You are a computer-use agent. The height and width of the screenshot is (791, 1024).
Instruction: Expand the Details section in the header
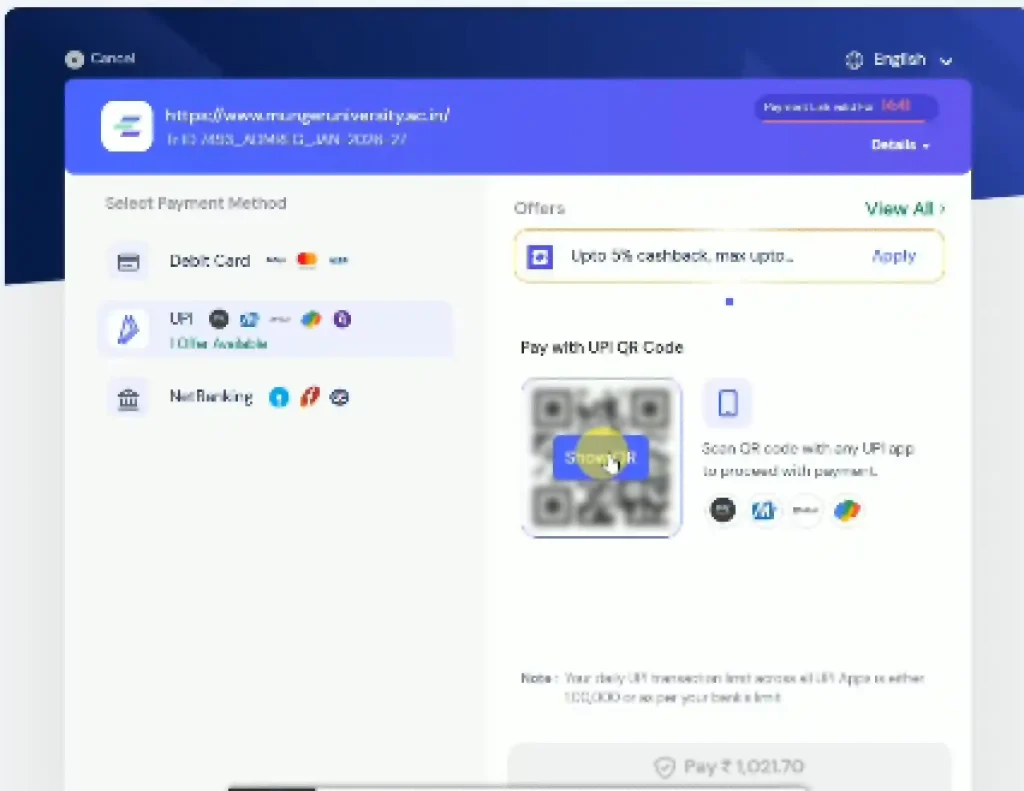900,144
